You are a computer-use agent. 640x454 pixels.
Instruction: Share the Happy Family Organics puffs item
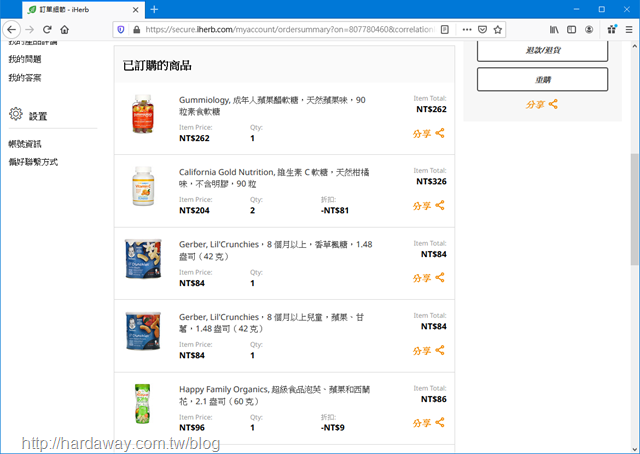pyautogui.click(x=429, y=423)
